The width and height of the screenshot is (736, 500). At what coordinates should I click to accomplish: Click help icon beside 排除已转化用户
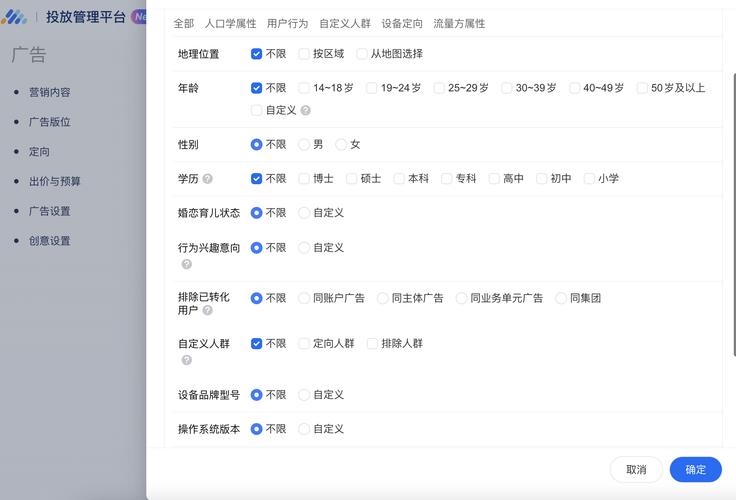coord(207,310)
